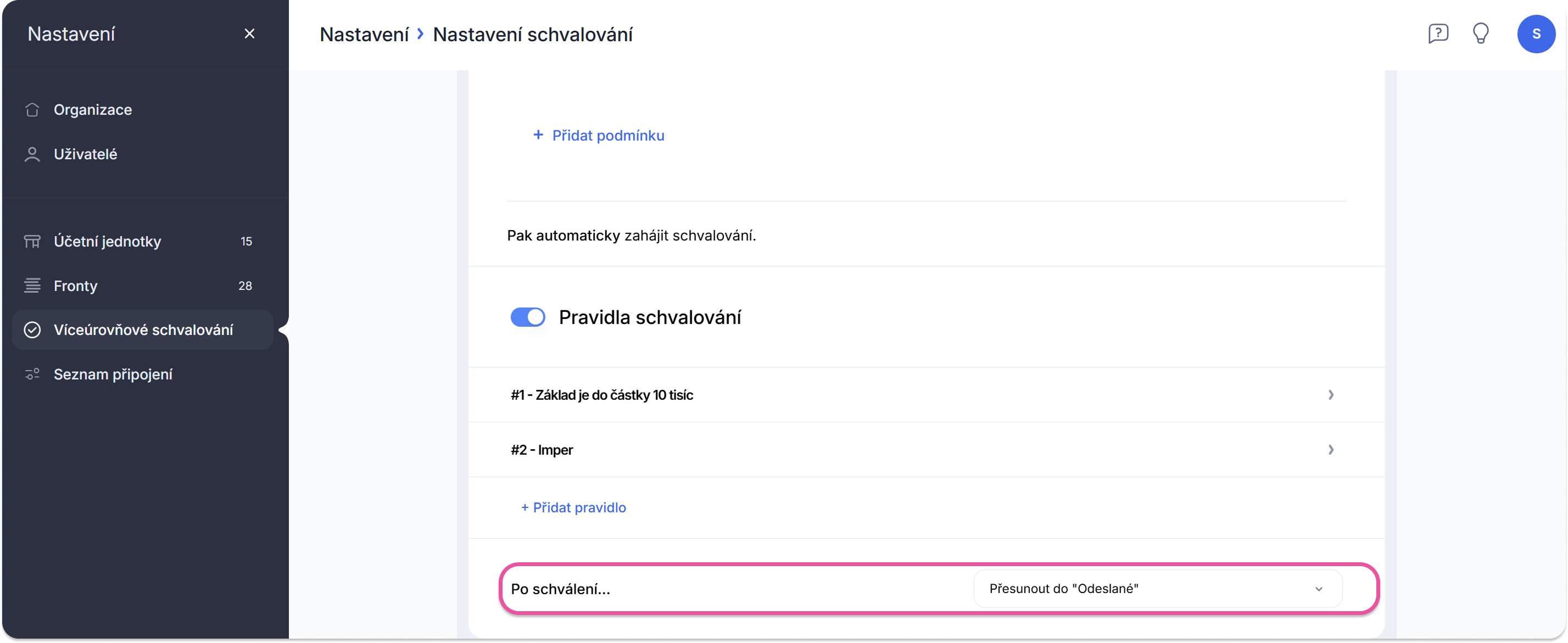Viewport: 1568px width, 643px height.
Task: Open the help question mark icon
Action: pyautogui.click(x=1438, y=33)
